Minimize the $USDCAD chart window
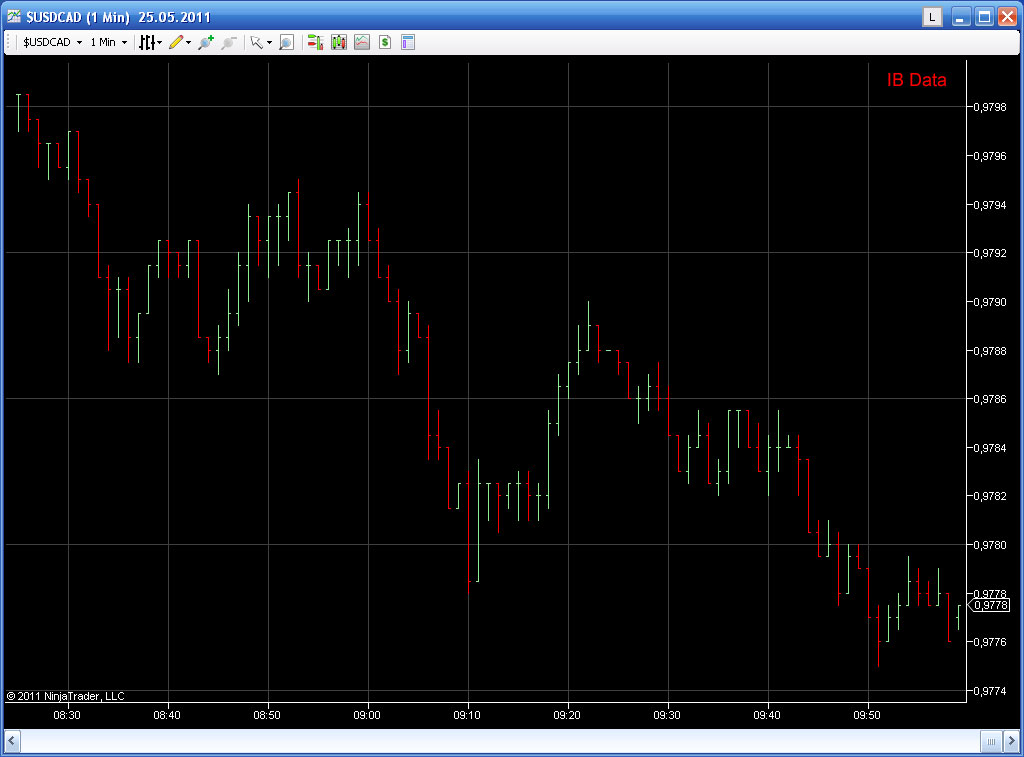The width and height of the screenshot is (1024, 757). pyautogui.click(x=960, y=17)
